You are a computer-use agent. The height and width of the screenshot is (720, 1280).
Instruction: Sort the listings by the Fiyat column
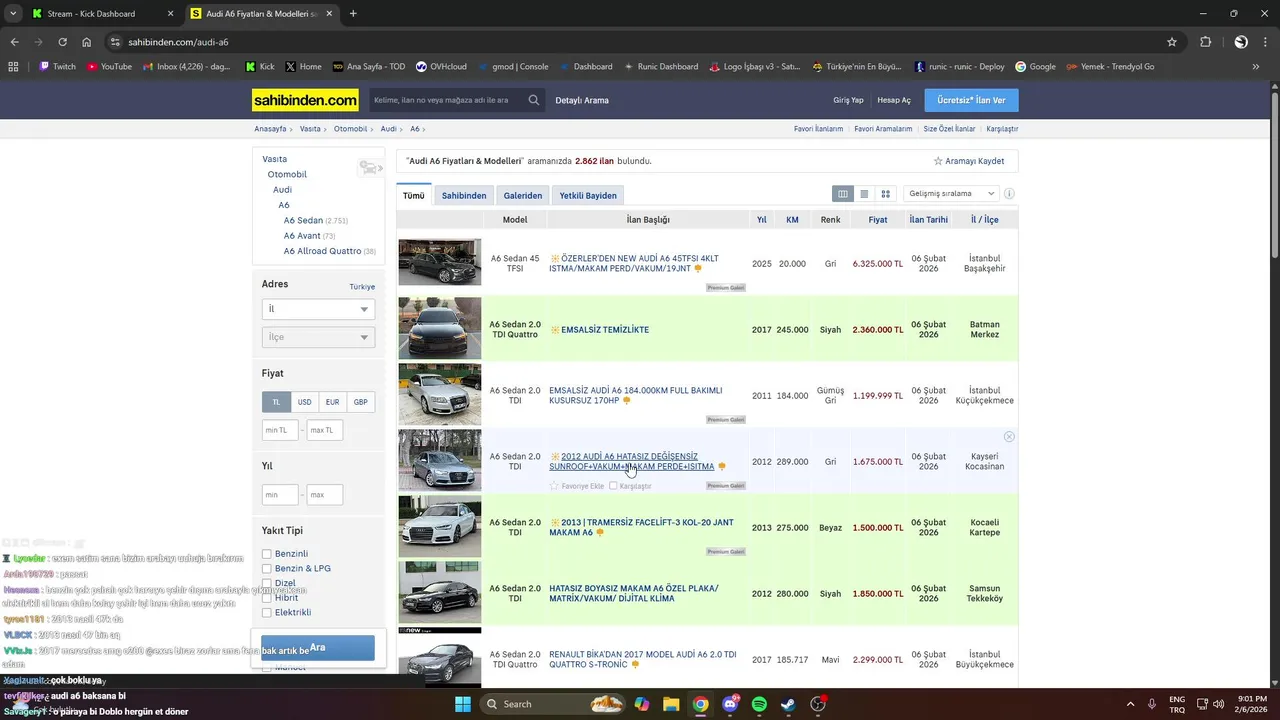click(x=877, y=220)
